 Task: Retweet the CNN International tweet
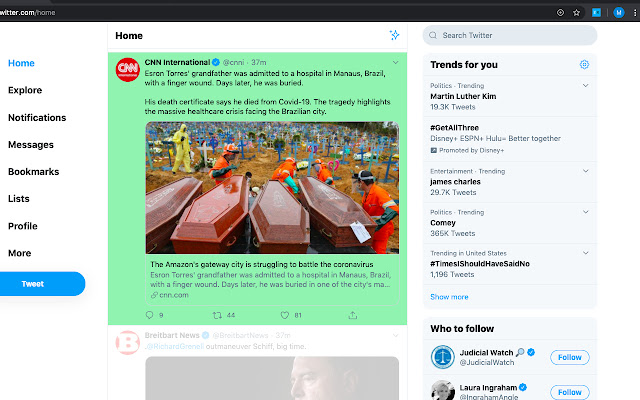pyautogui.click(x=217, y=315)
